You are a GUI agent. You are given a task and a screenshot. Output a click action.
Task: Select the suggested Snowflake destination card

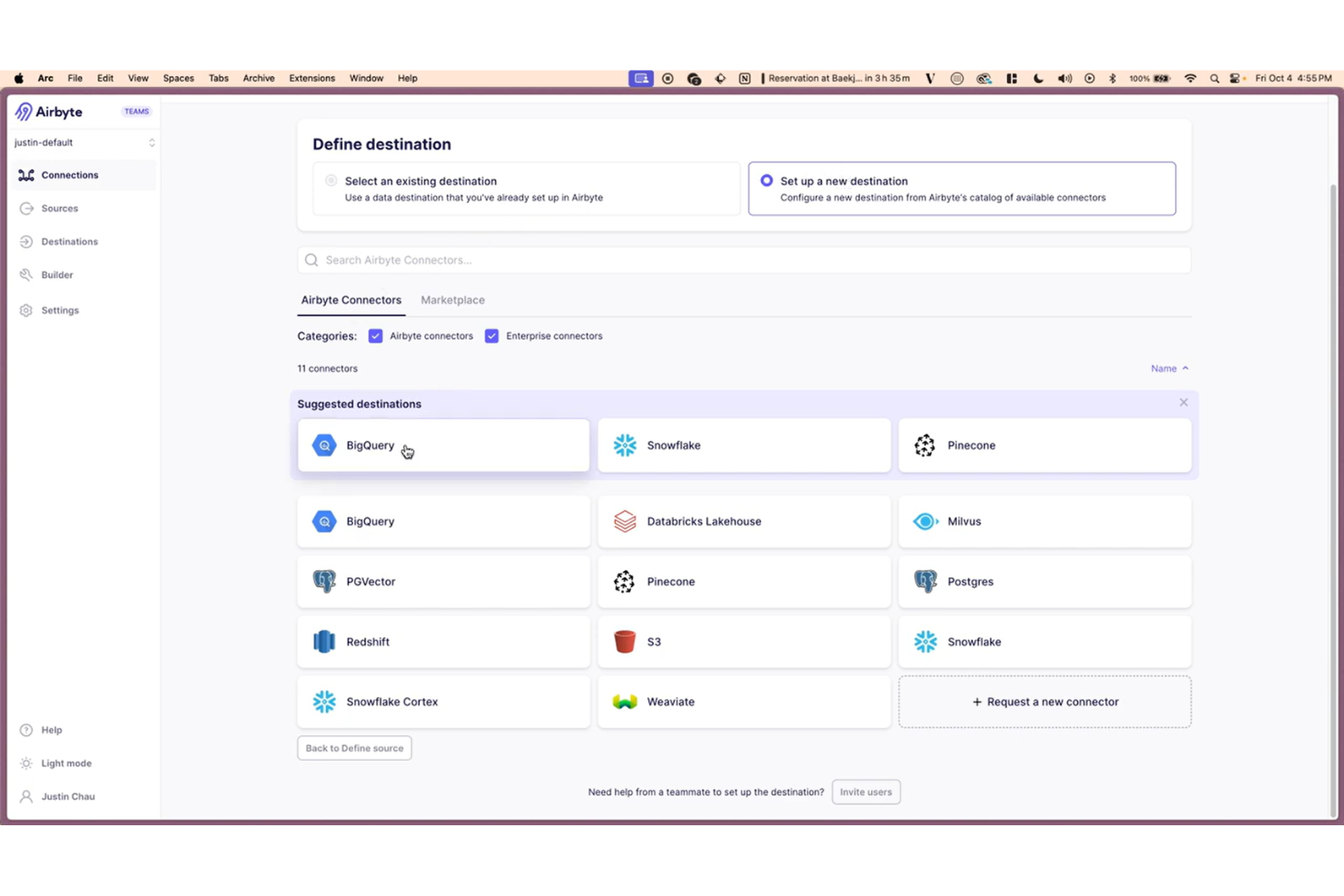click(744, 445)
